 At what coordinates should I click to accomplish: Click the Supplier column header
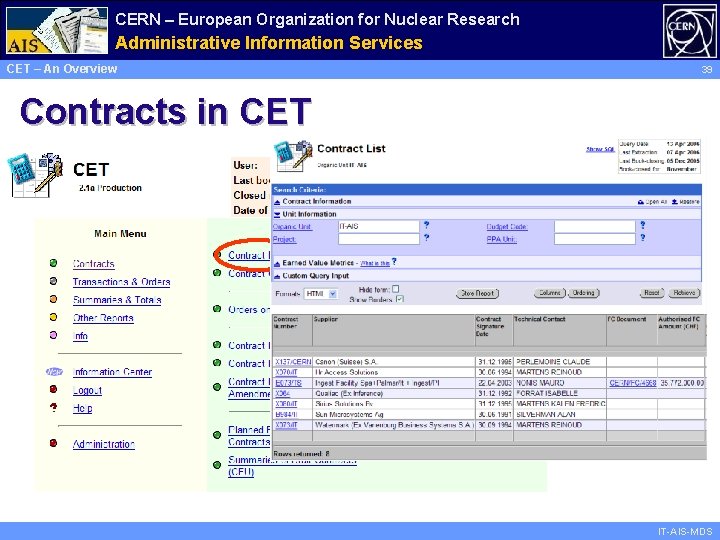pyautogui.click(x=326, y=319)
